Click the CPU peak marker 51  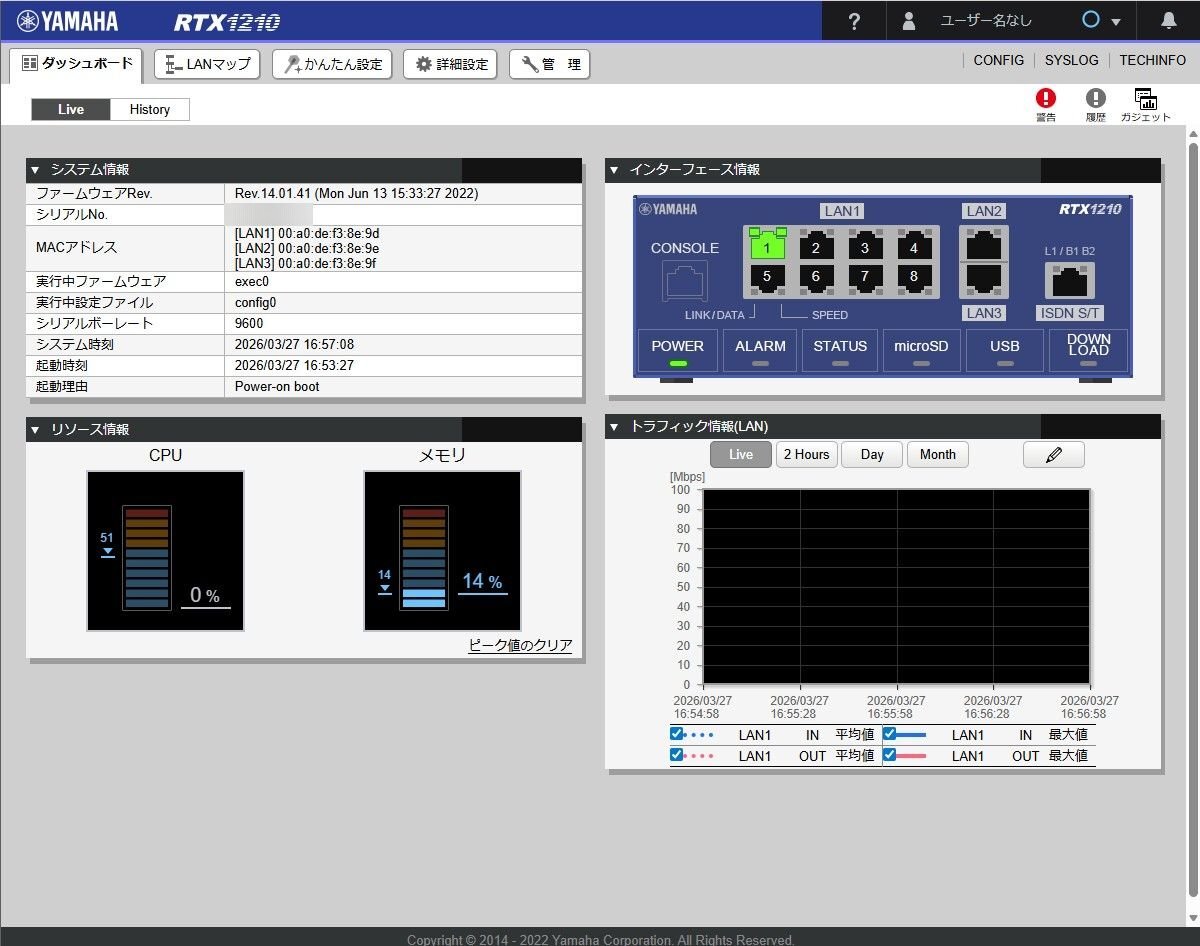[107, 544]
